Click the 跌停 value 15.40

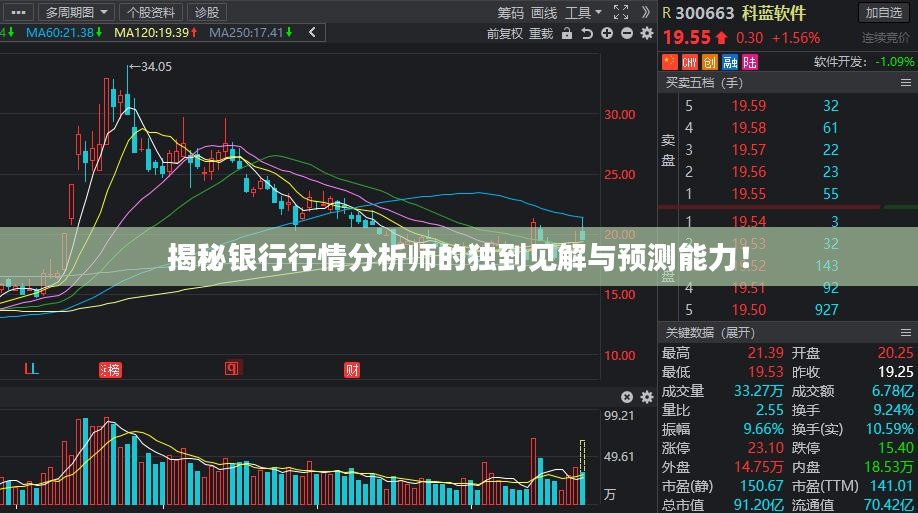895,448
